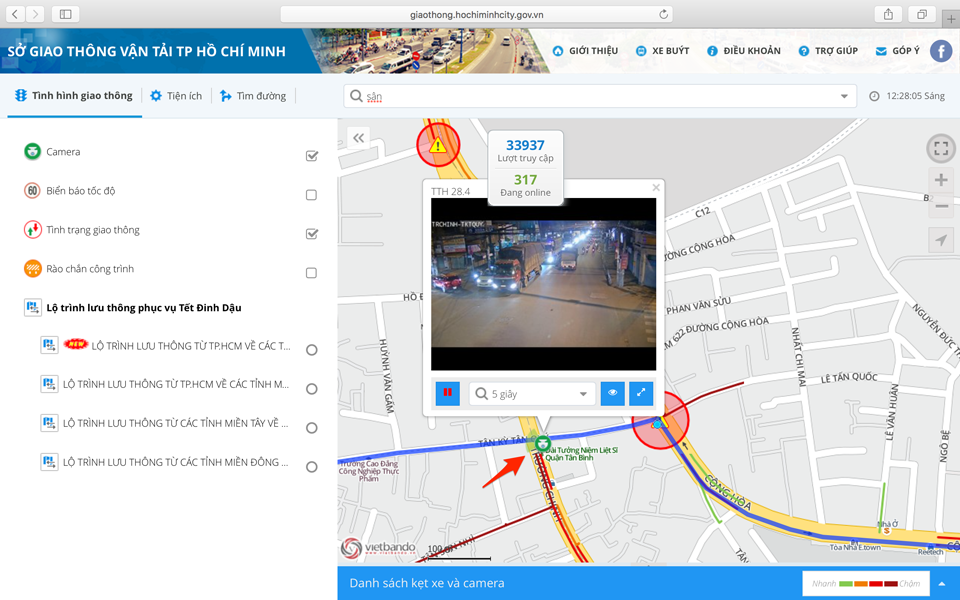Click the clock icon beside the time
Screen dimensions: 960x600
pyautogui.click(x=874, y=96)
